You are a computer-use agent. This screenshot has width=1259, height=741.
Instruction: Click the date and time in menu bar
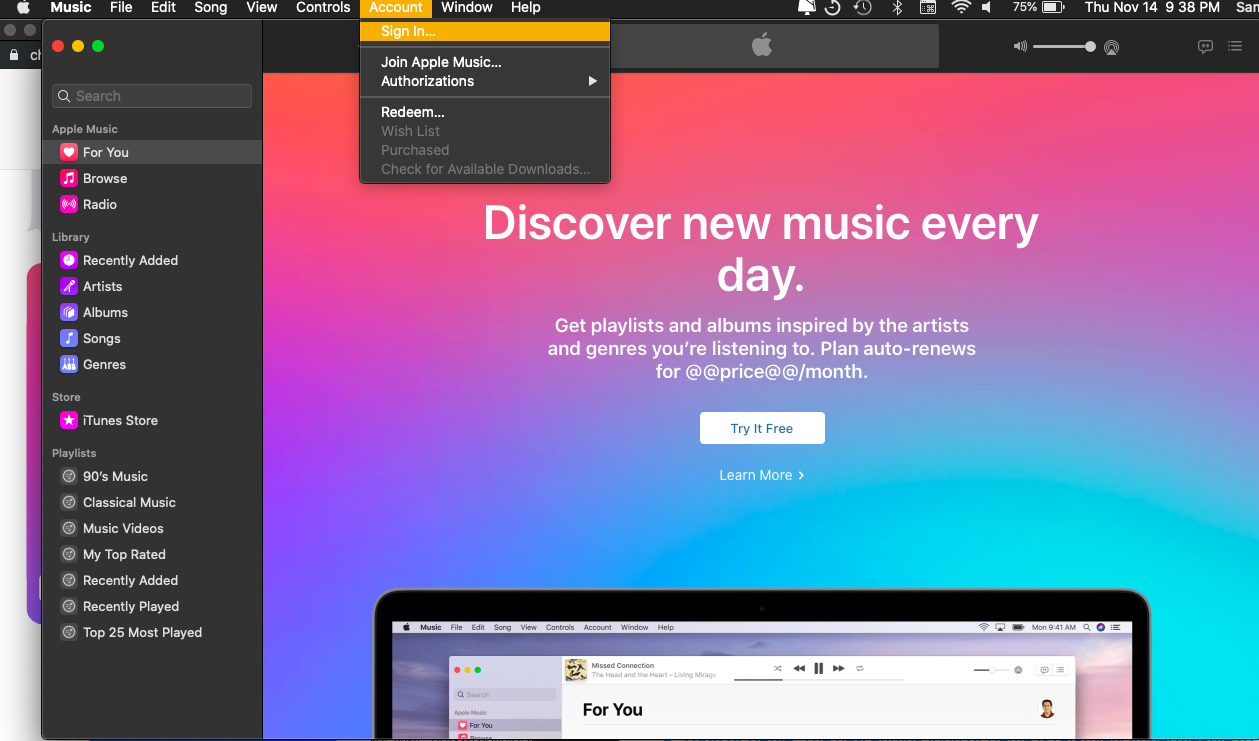click(x=1152, y=8)
